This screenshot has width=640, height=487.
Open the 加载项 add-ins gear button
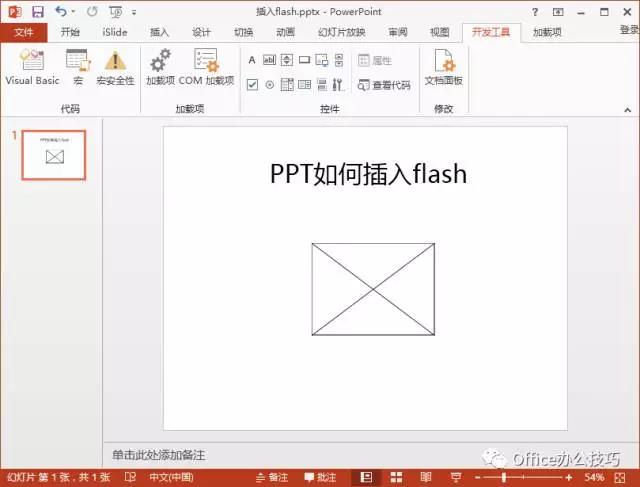(x=160, y=67)
